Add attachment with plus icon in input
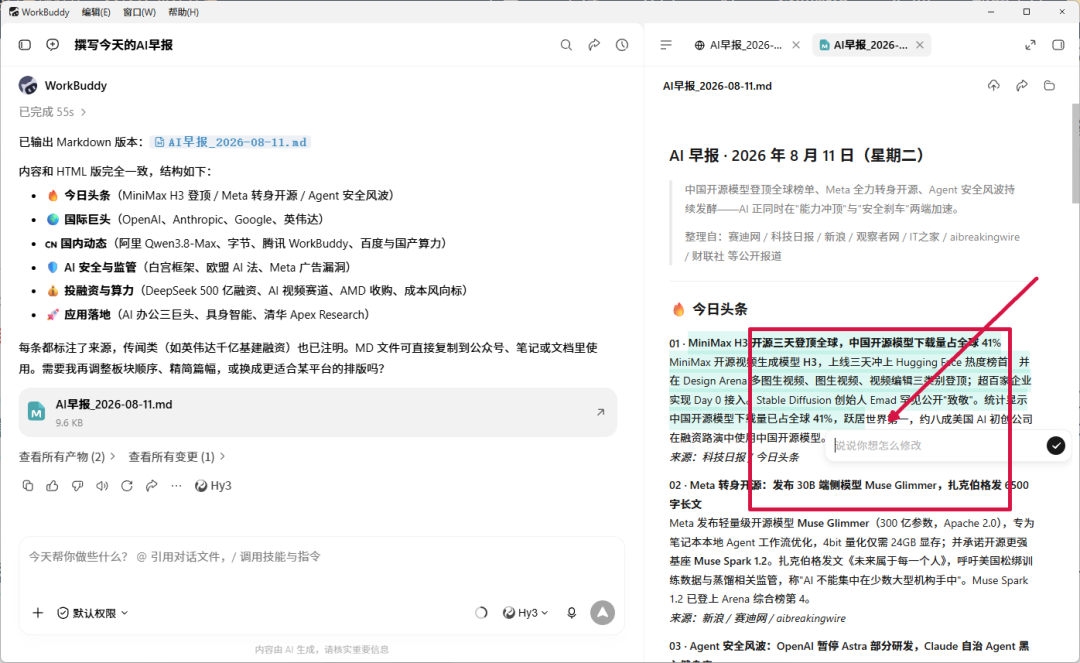The width and height of the screenshot is (1080, 663). tap(38, 613)
